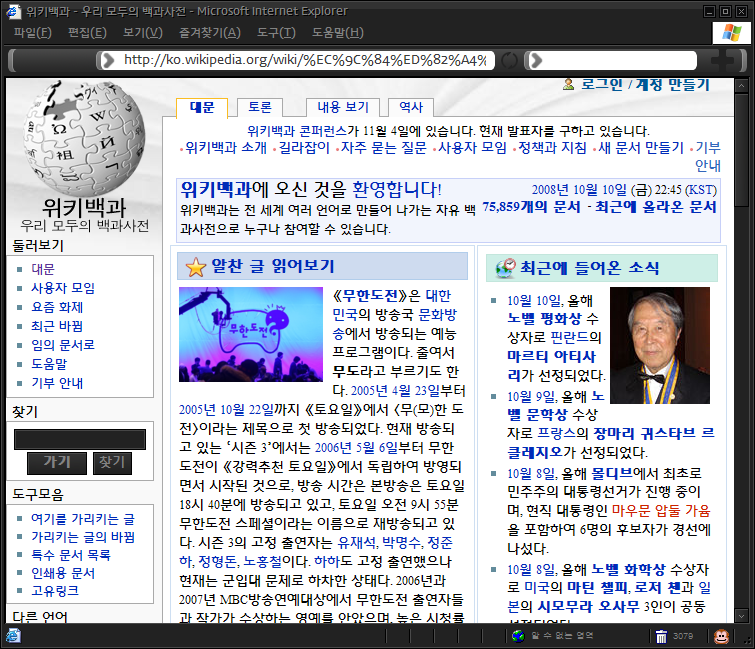Open the 위키백과 소개 link

coord(226,148)
